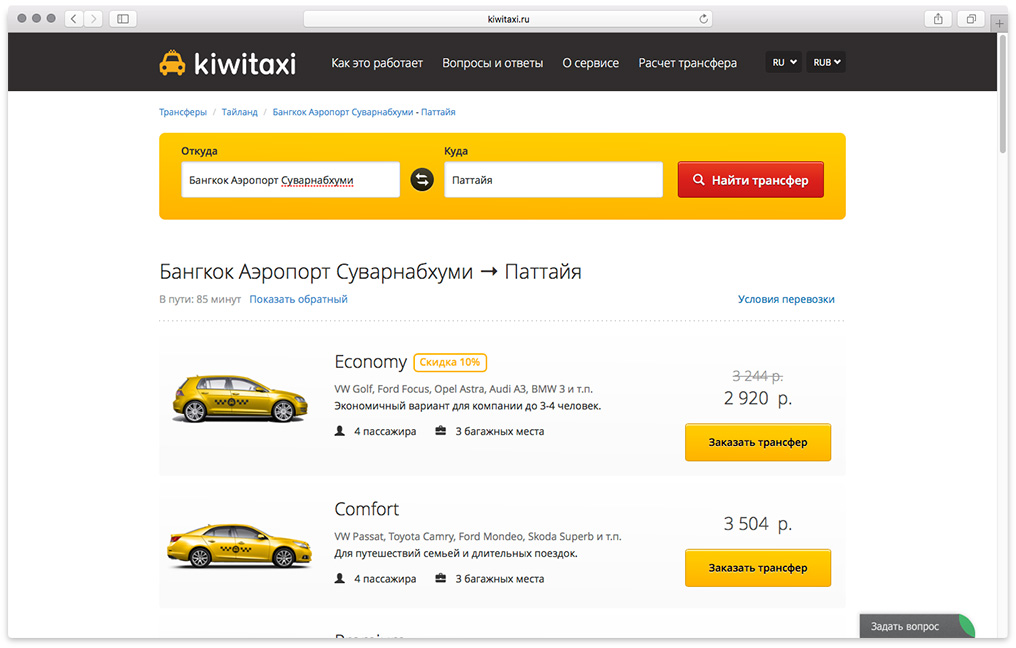Open the RUB currency dropdown
This screenshot has width=1016, height=648.
[827, 62]
